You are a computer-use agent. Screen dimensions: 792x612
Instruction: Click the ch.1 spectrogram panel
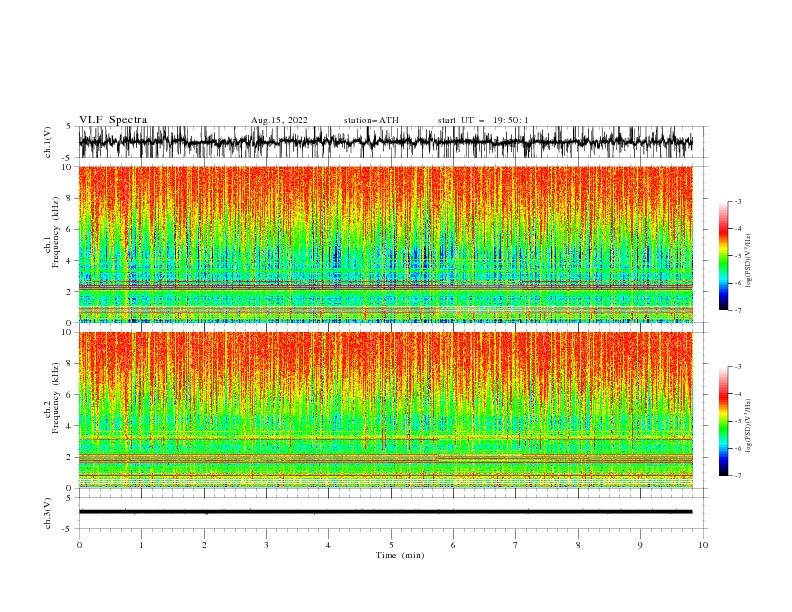pos(385,244)
